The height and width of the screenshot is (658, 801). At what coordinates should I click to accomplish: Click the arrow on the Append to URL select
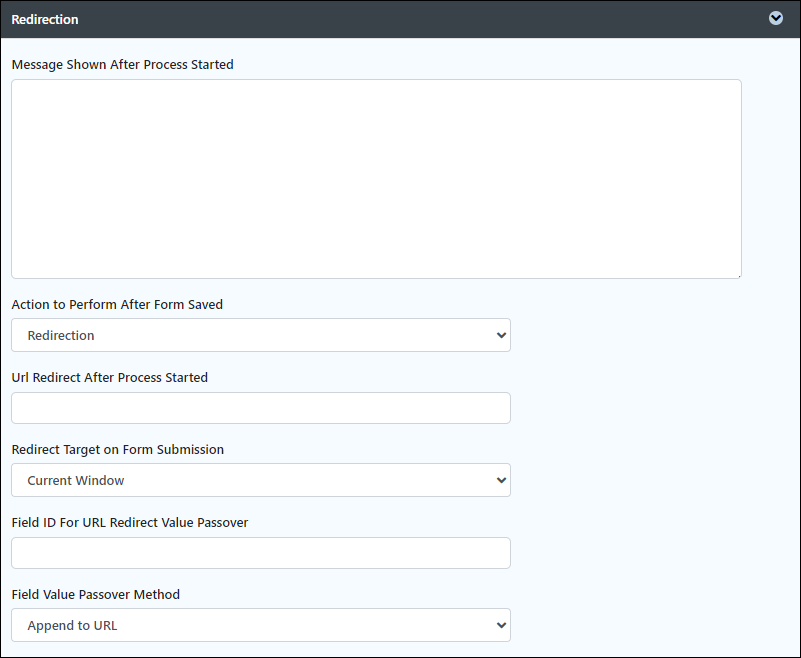point(501,625)
